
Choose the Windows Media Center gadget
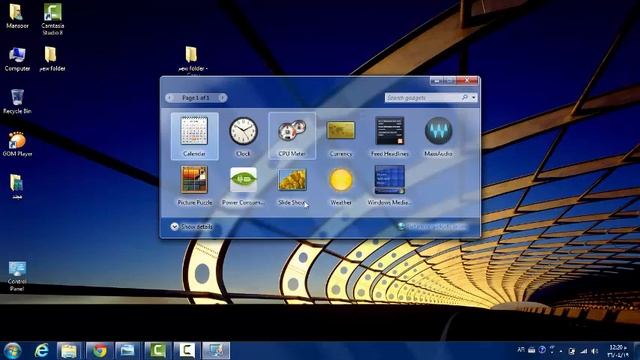click(x=390, y=185)
